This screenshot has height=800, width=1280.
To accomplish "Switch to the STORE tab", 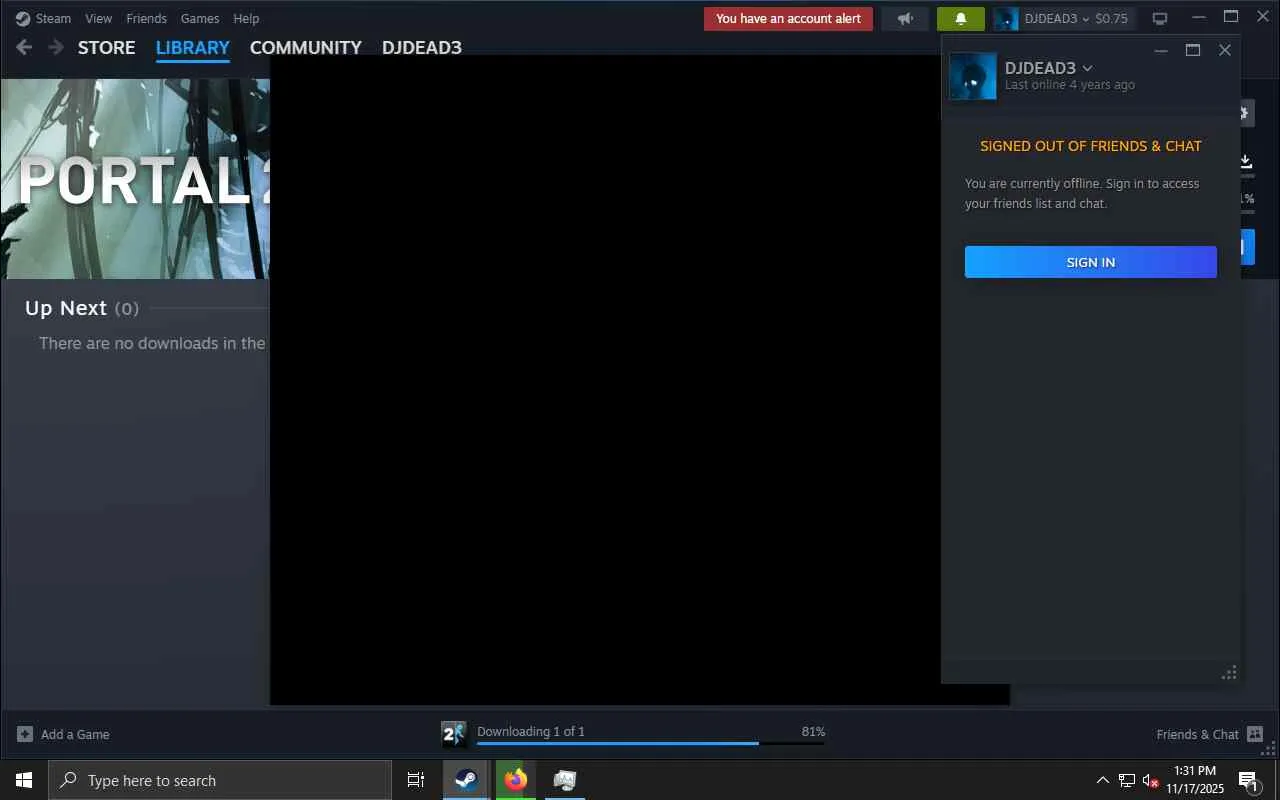I will click(107, 47).
